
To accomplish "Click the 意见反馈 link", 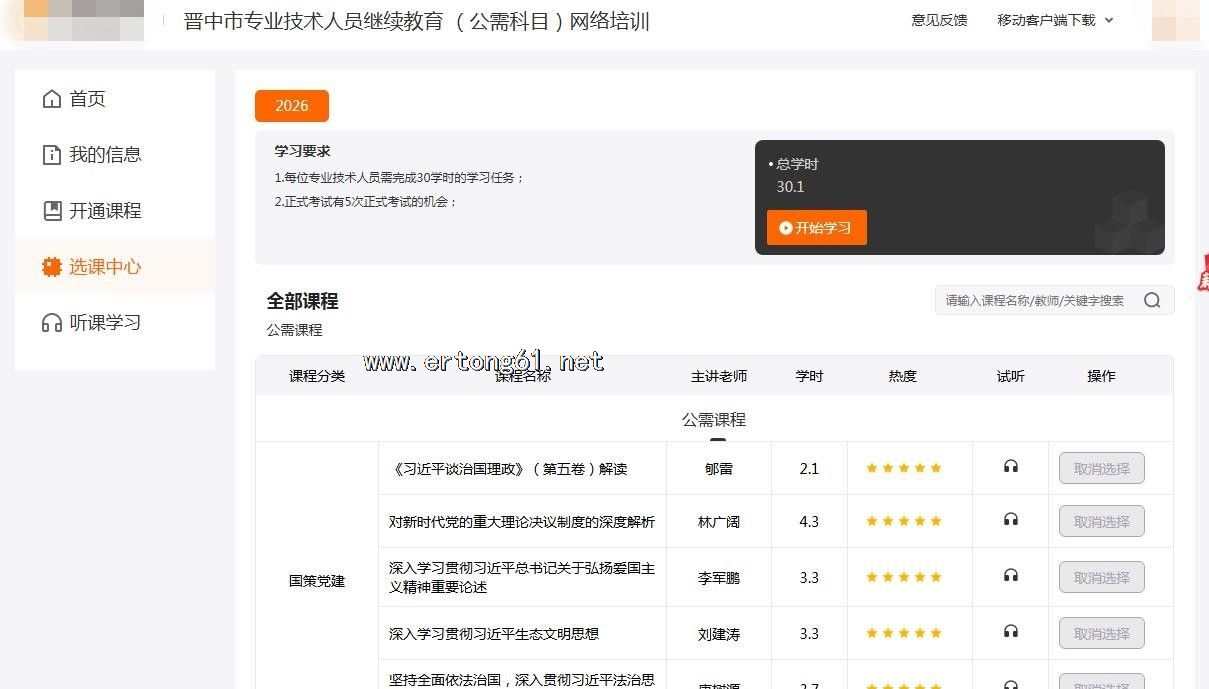I will click(939, 20).
